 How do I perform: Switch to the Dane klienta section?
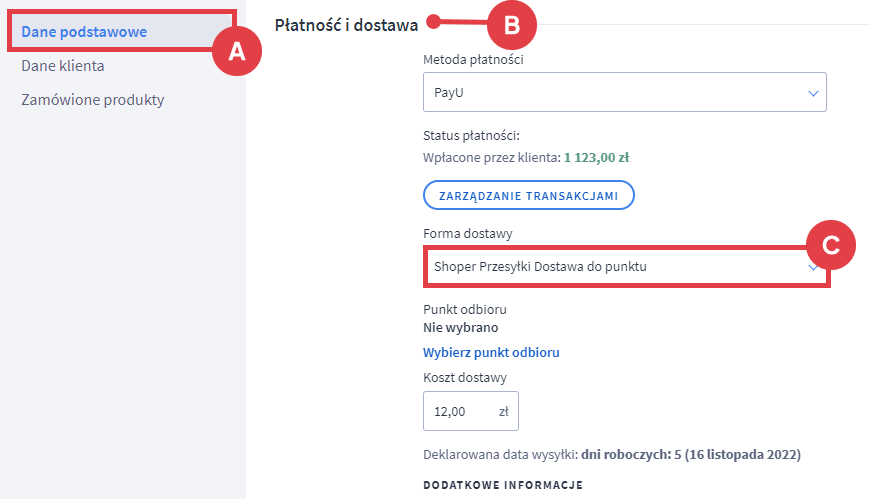[63, 66]
